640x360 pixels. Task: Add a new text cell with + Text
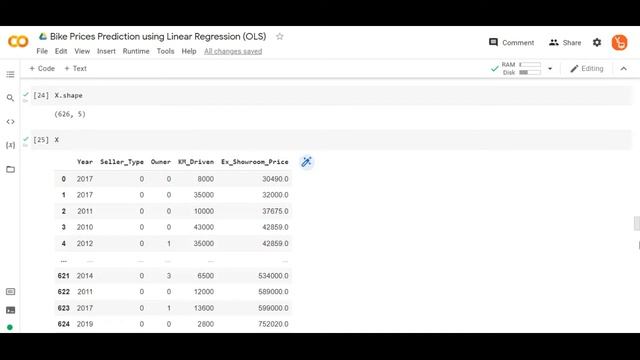click(x=76, y=69)
